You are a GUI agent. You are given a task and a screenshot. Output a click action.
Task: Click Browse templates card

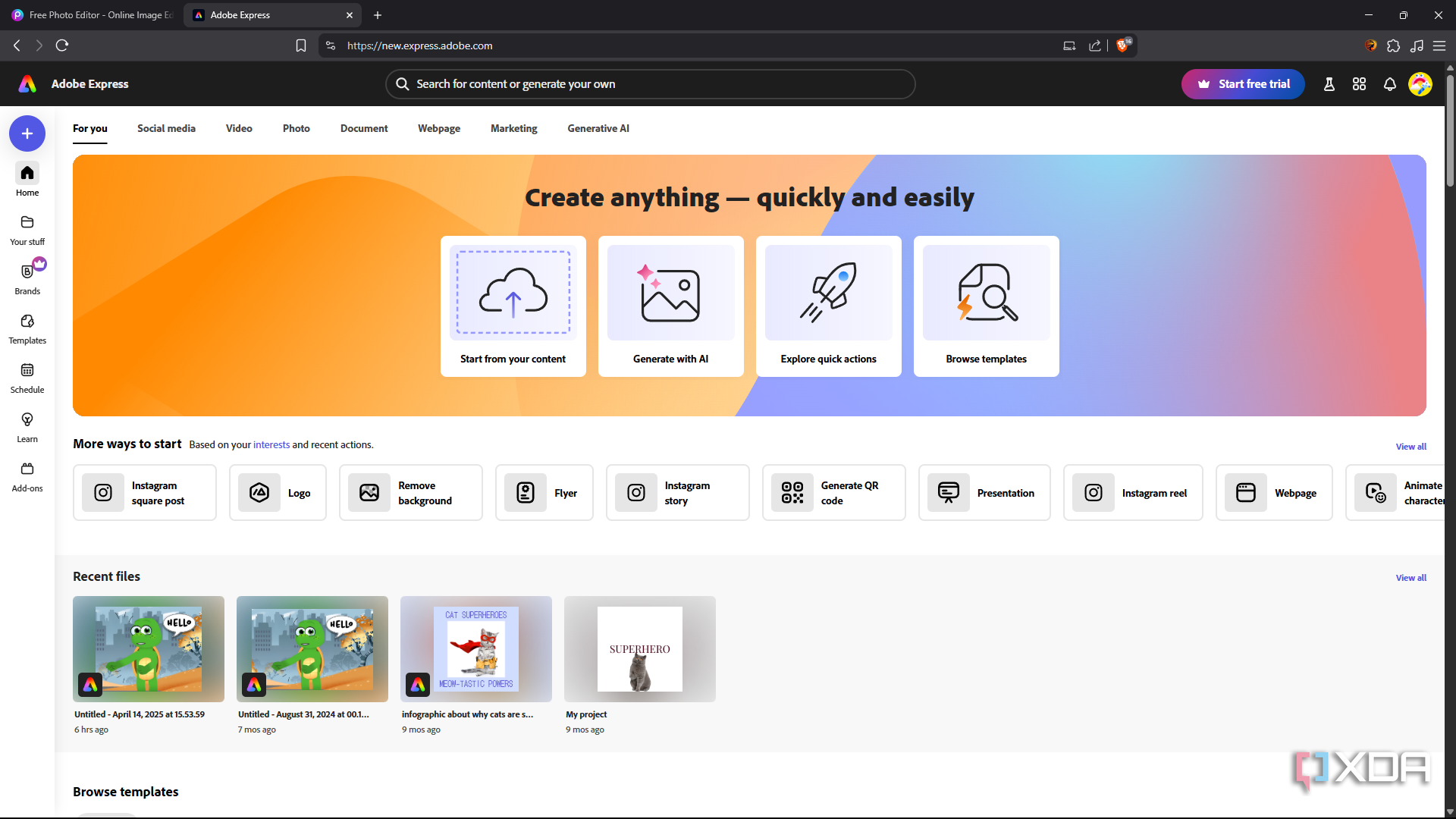(x=987, y=306)
